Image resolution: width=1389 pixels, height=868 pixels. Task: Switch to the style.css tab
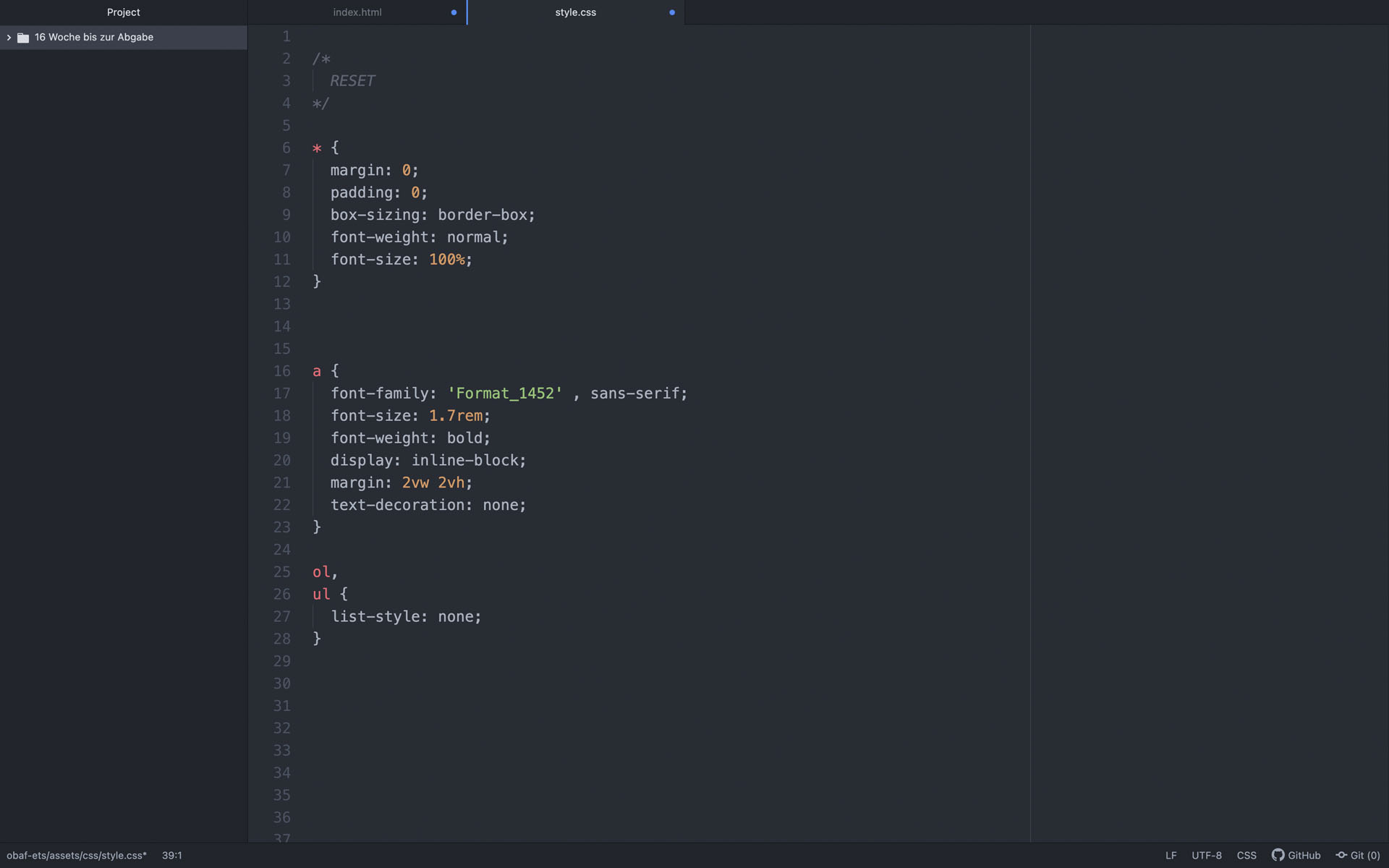pyautogui.click(x=576, y=12)
